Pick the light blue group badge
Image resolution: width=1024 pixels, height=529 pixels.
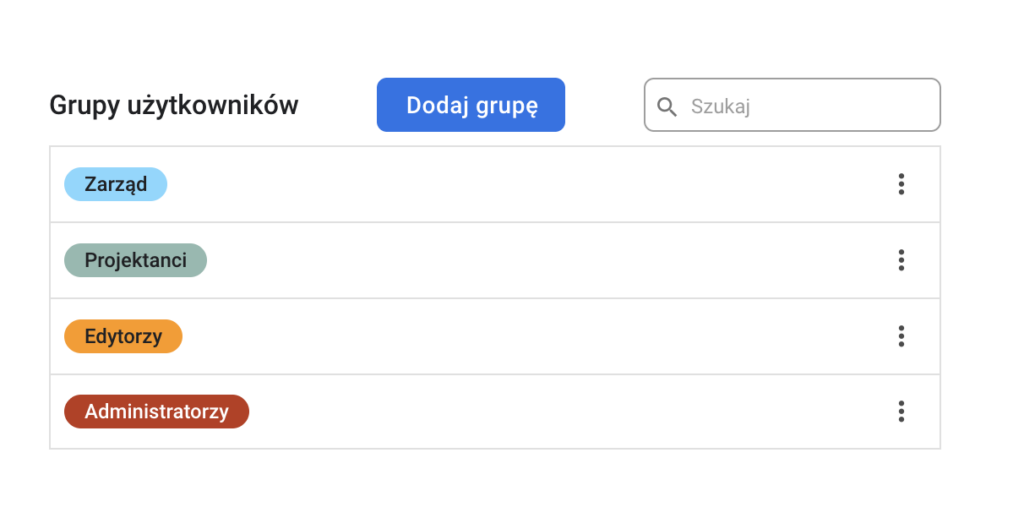click(115, 184)
